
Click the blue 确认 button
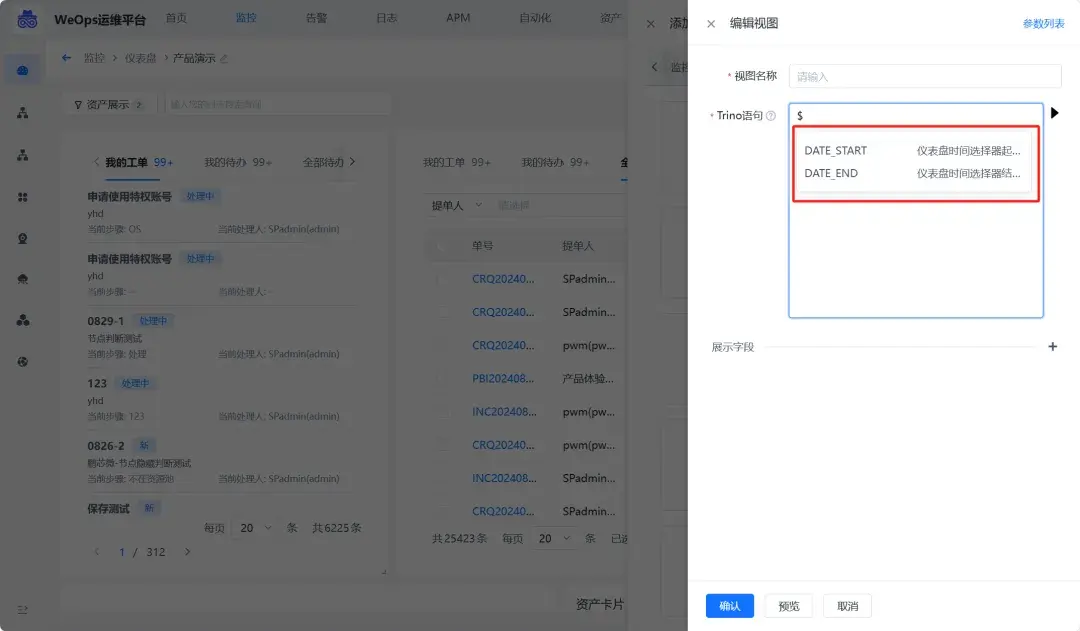tap(729, 606)
